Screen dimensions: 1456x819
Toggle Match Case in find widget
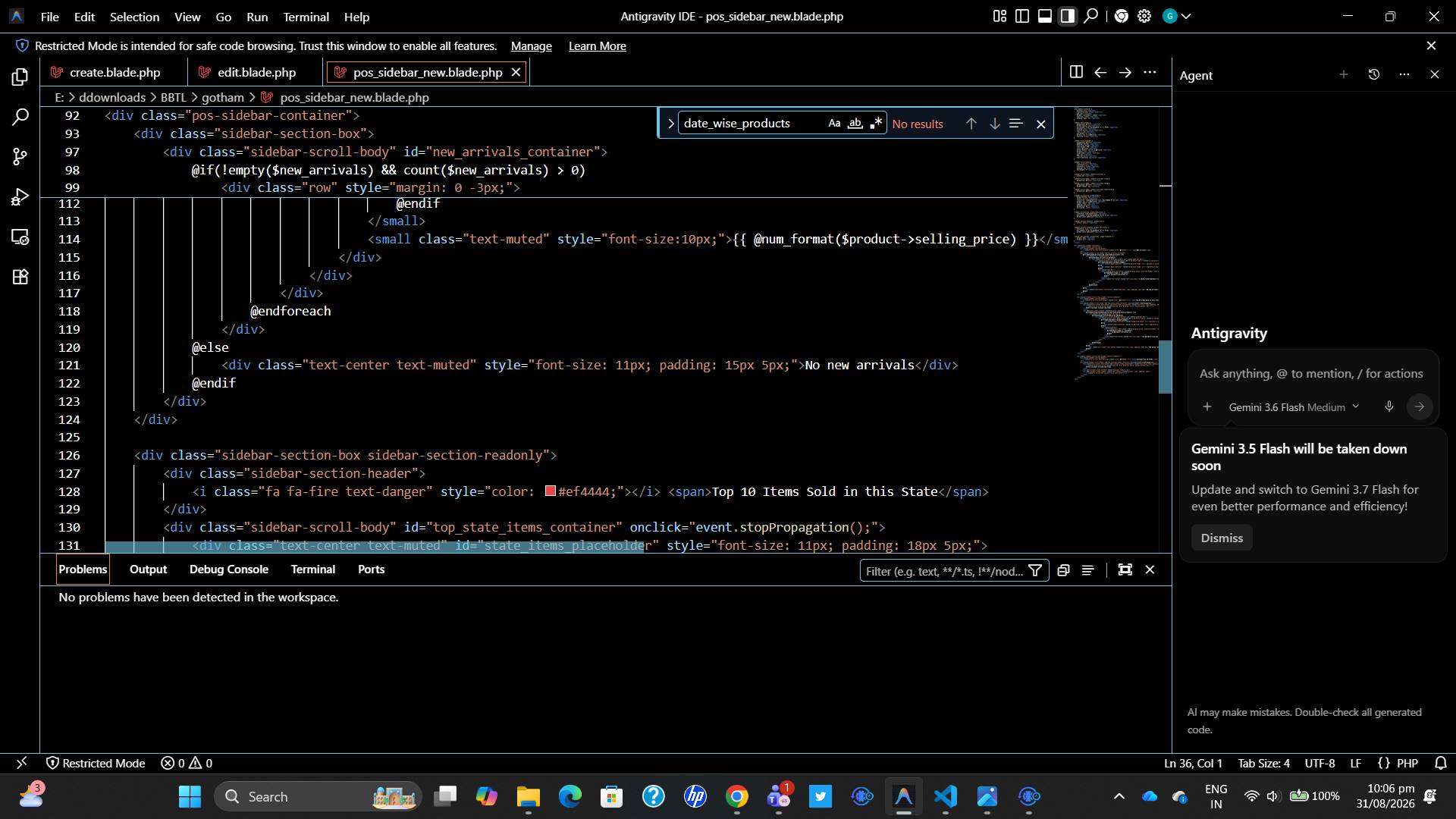834,123
